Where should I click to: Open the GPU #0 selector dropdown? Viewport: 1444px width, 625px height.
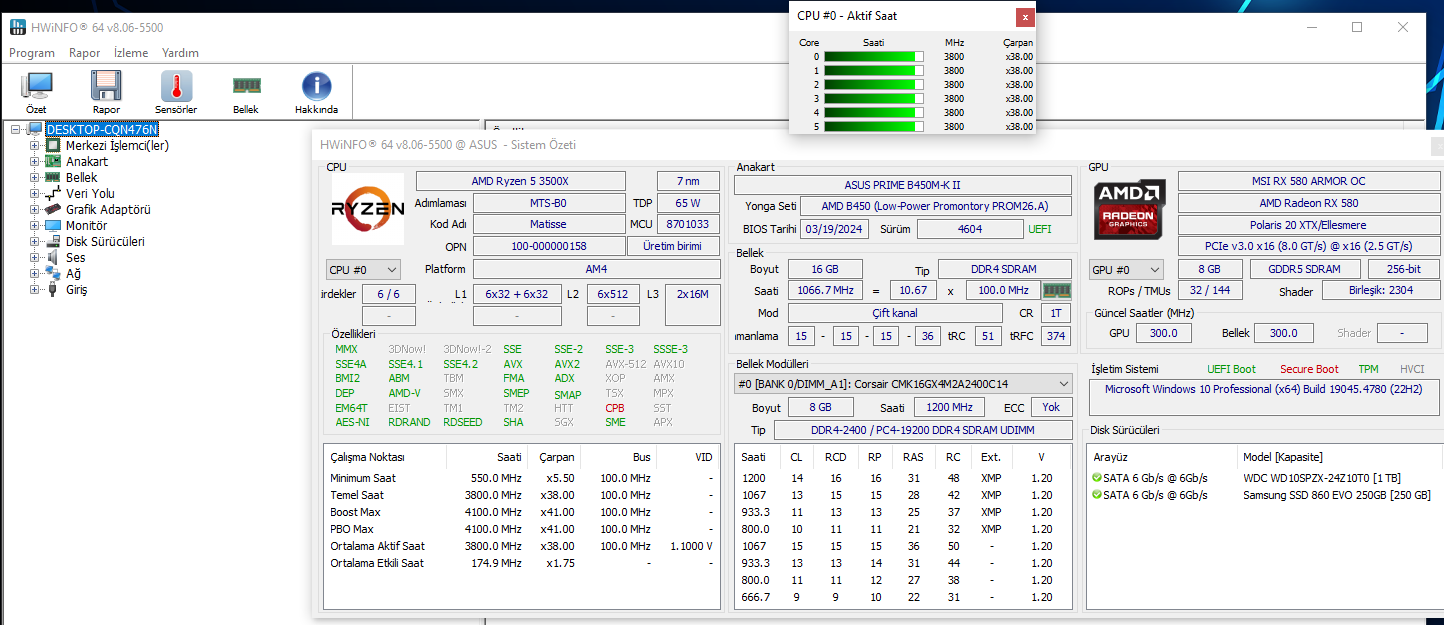point(1127,269)
